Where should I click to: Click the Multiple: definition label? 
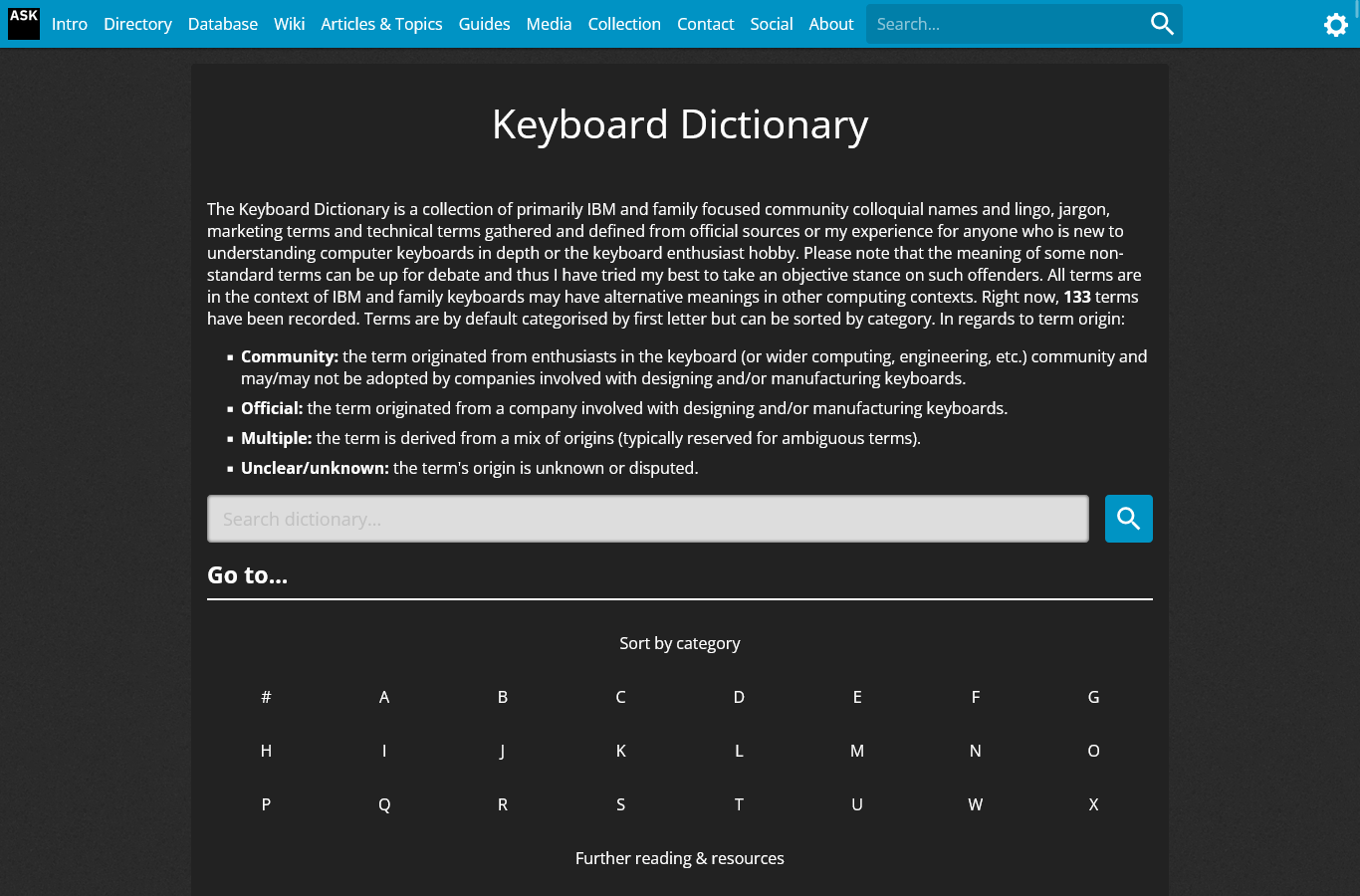(277, 438)
